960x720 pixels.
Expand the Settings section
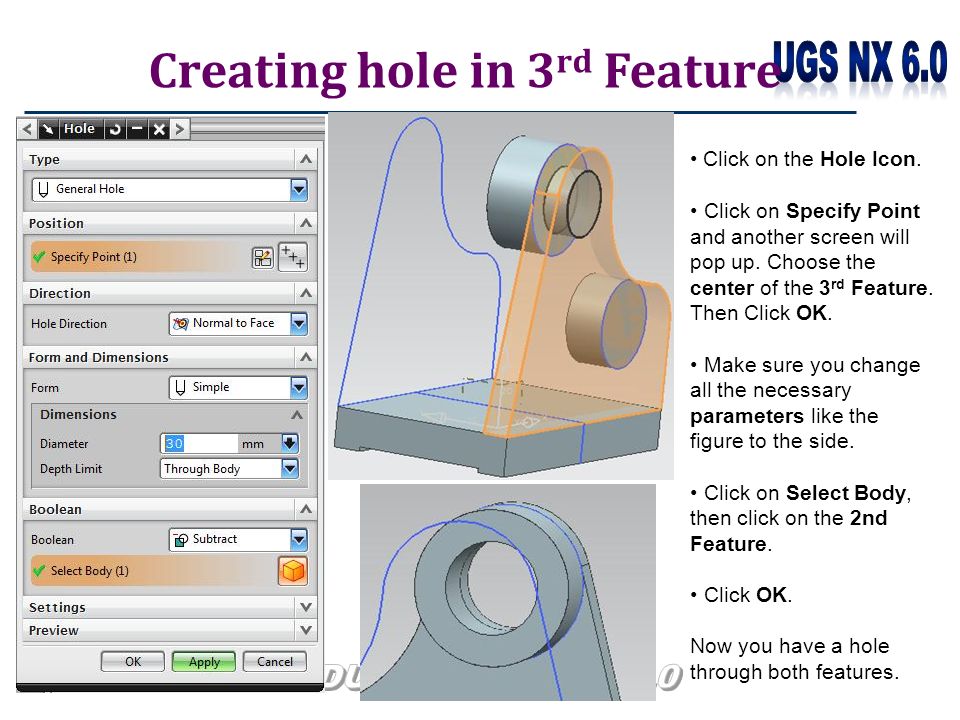coord(306,607)
